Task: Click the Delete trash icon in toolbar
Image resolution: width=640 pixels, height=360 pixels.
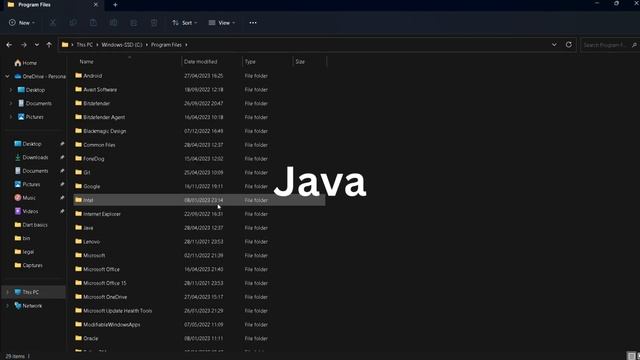Action: [154, 23]
